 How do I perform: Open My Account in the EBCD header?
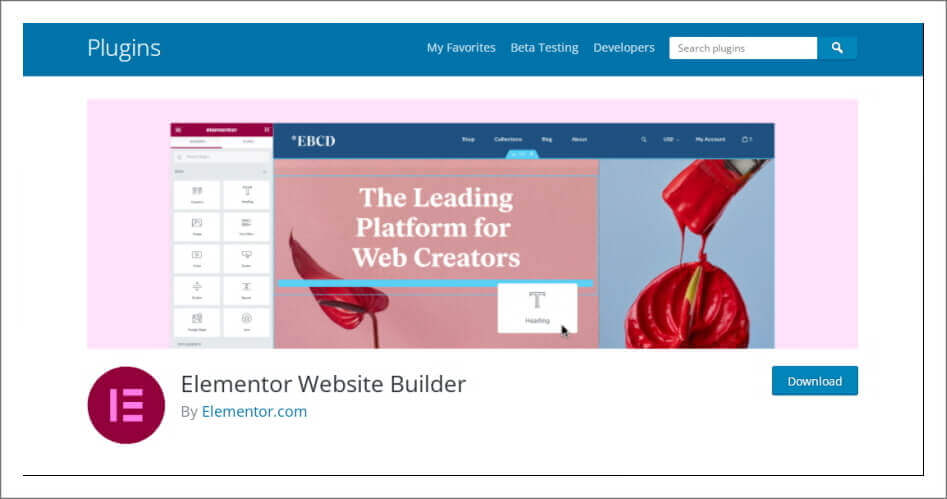pyautogui.click(x=710, y=140)
